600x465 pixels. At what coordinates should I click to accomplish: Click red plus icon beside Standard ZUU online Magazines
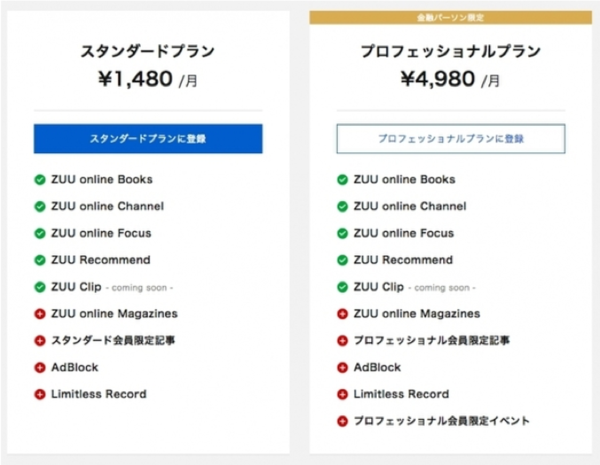40,314
